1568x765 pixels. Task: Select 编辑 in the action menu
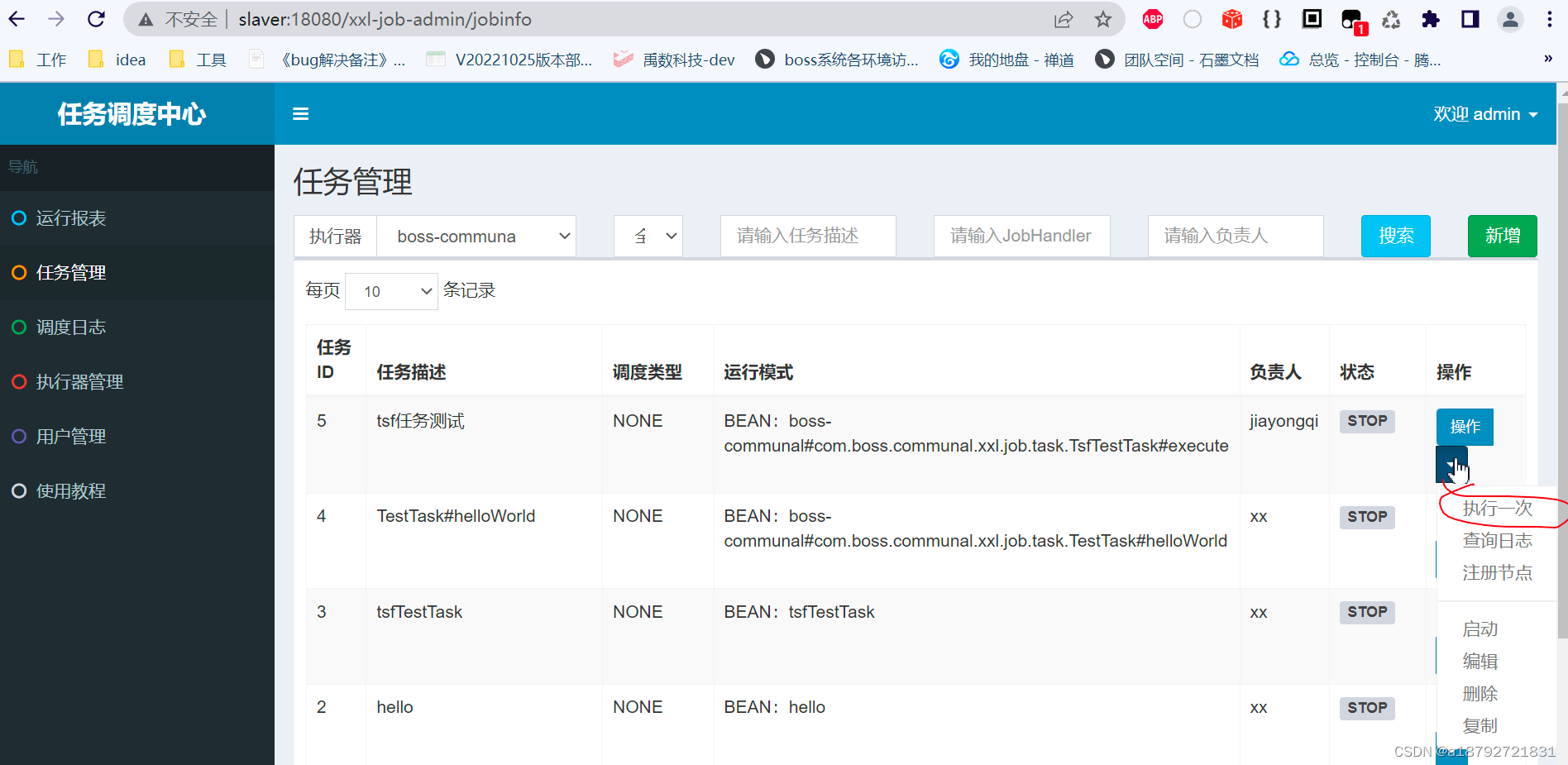tap(1480, 662)
